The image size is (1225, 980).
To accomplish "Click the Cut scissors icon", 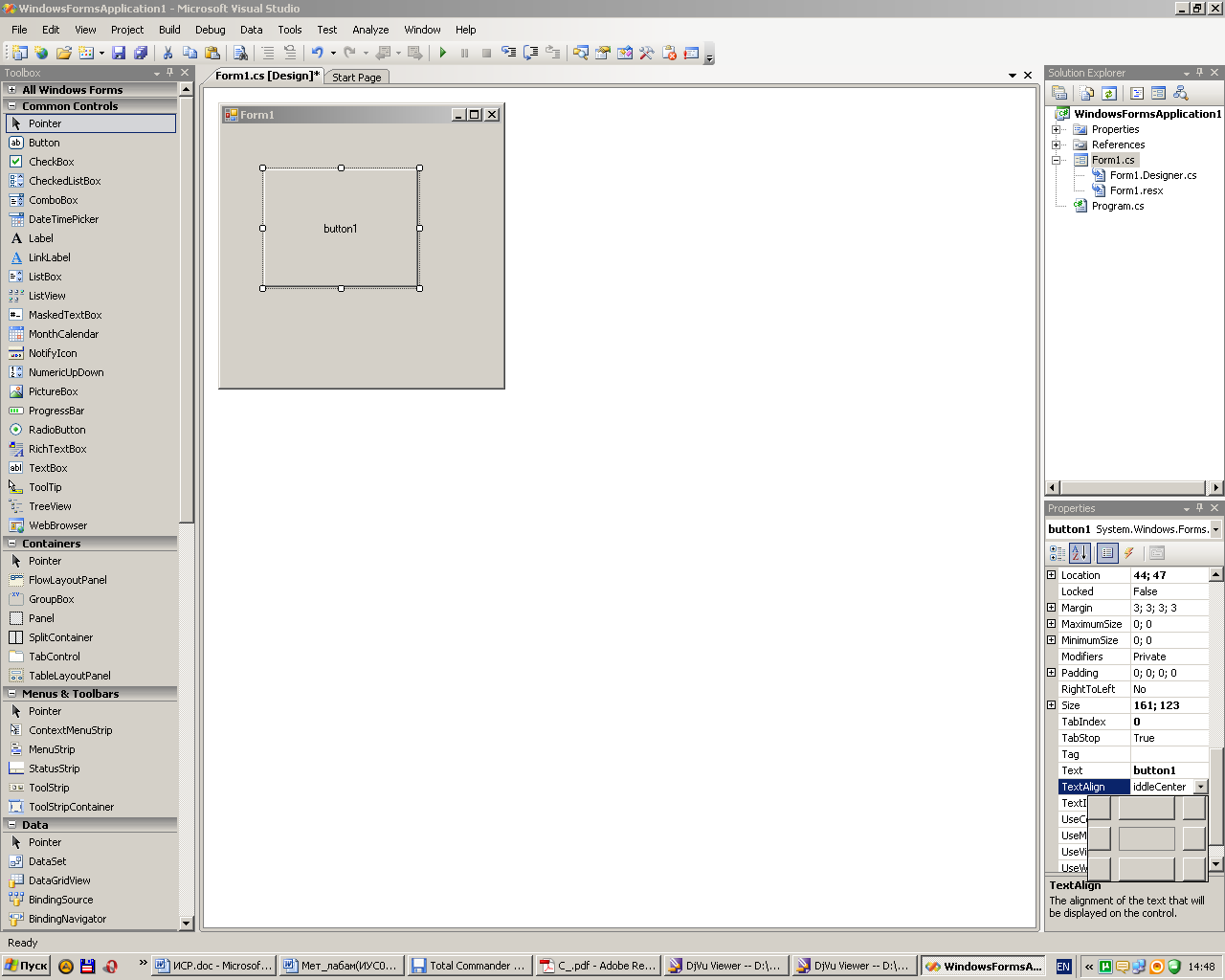I will click(167, 53).
